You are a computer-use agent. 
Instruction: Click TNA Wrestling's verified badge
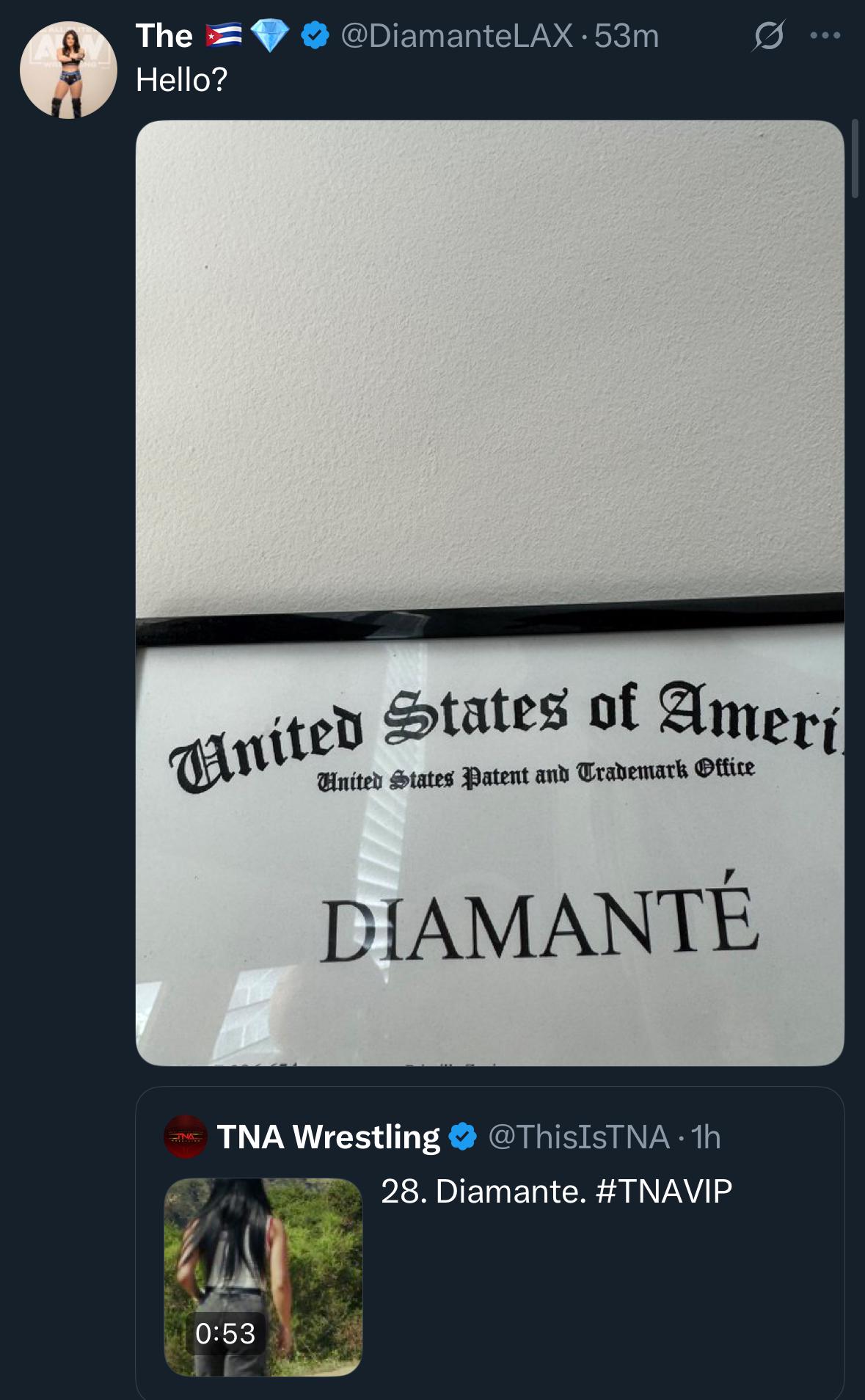click(x=462, y=1137)
